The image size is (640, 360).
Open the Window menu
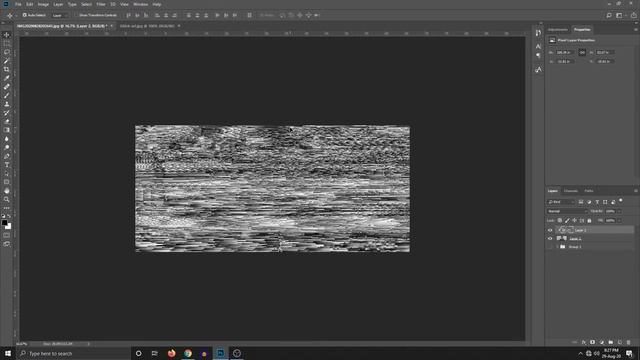140,4
